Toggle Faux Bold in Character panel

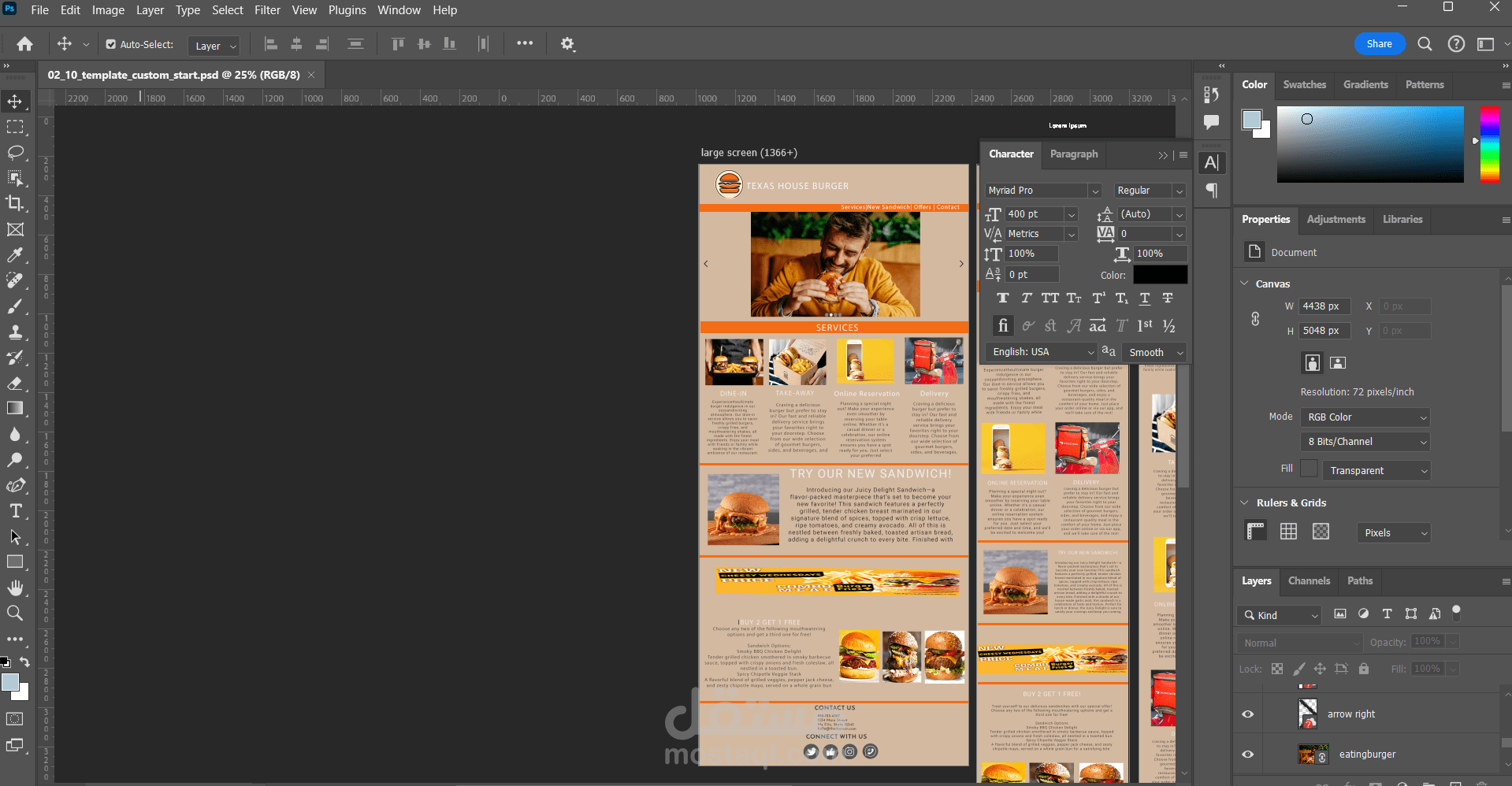pyautogui.click(x=1002, y=298)
